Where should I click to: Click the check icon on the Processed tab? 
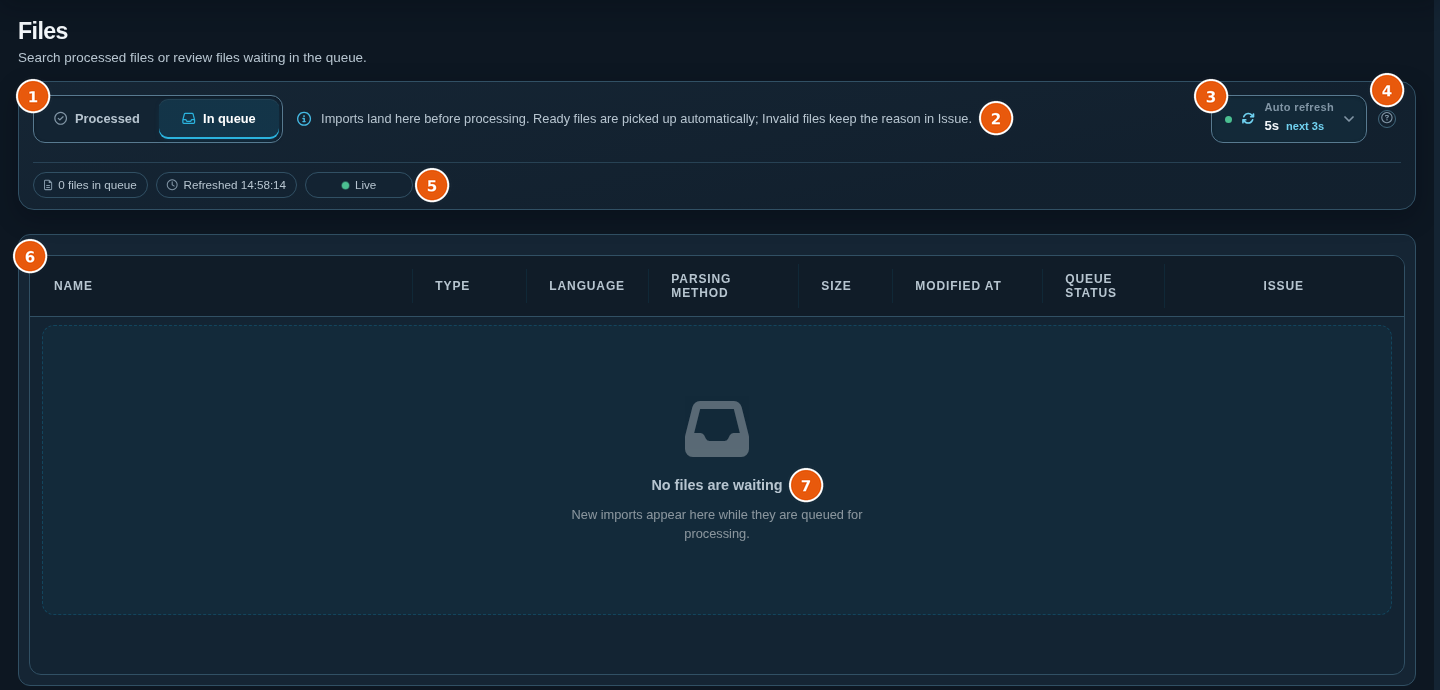point(61,118)
